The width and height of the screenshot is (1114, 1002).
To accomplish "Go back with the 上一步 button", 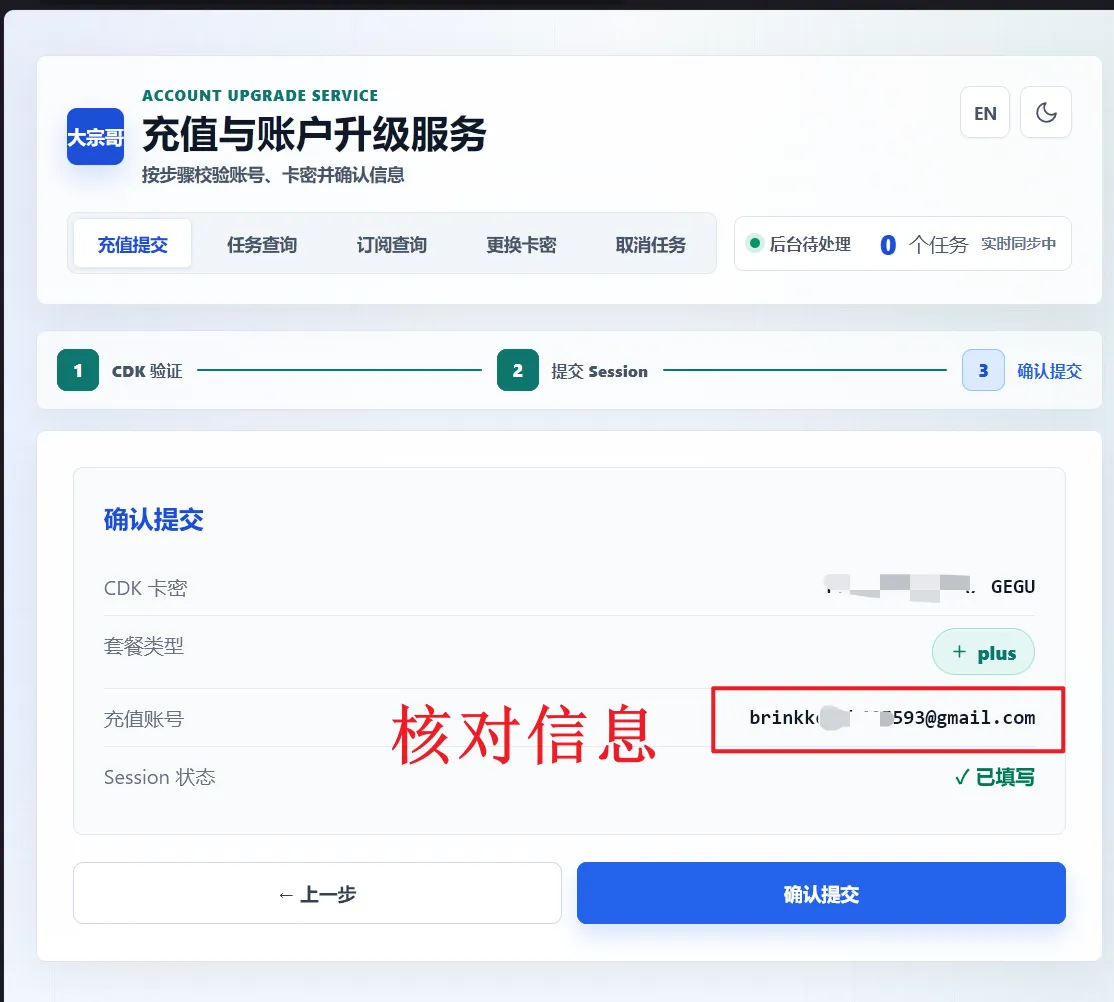I will (x=317, y=893).
